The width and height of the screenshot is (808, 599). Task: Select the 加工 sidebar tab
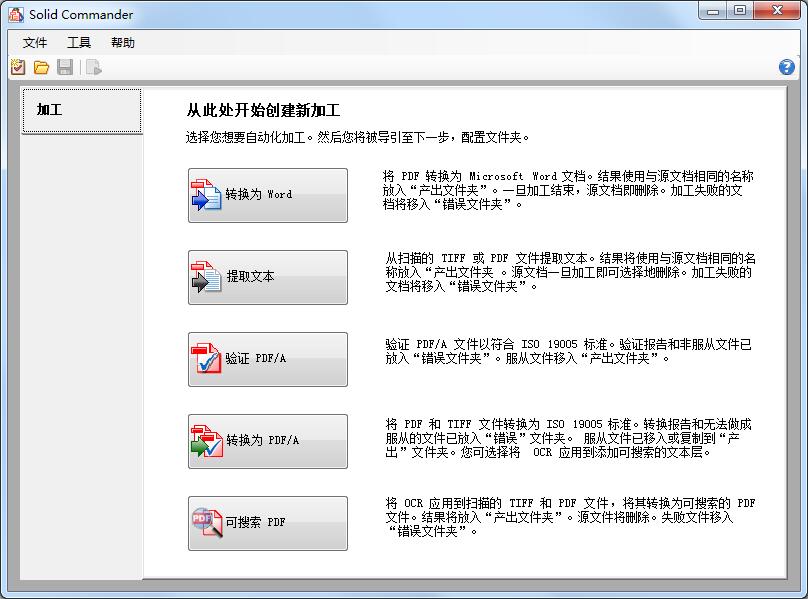point(82,111)
